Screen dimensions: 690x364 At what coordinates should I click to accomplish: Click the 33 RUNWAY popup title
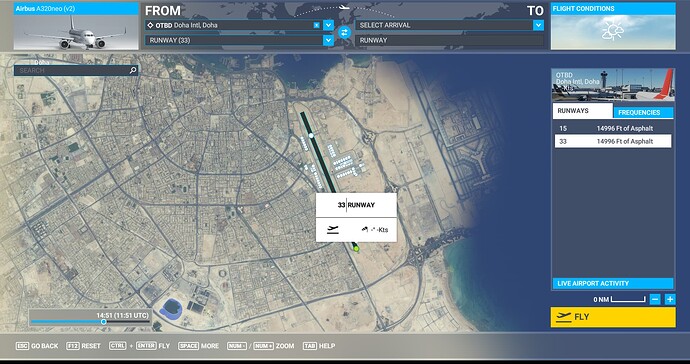point(356,205)
